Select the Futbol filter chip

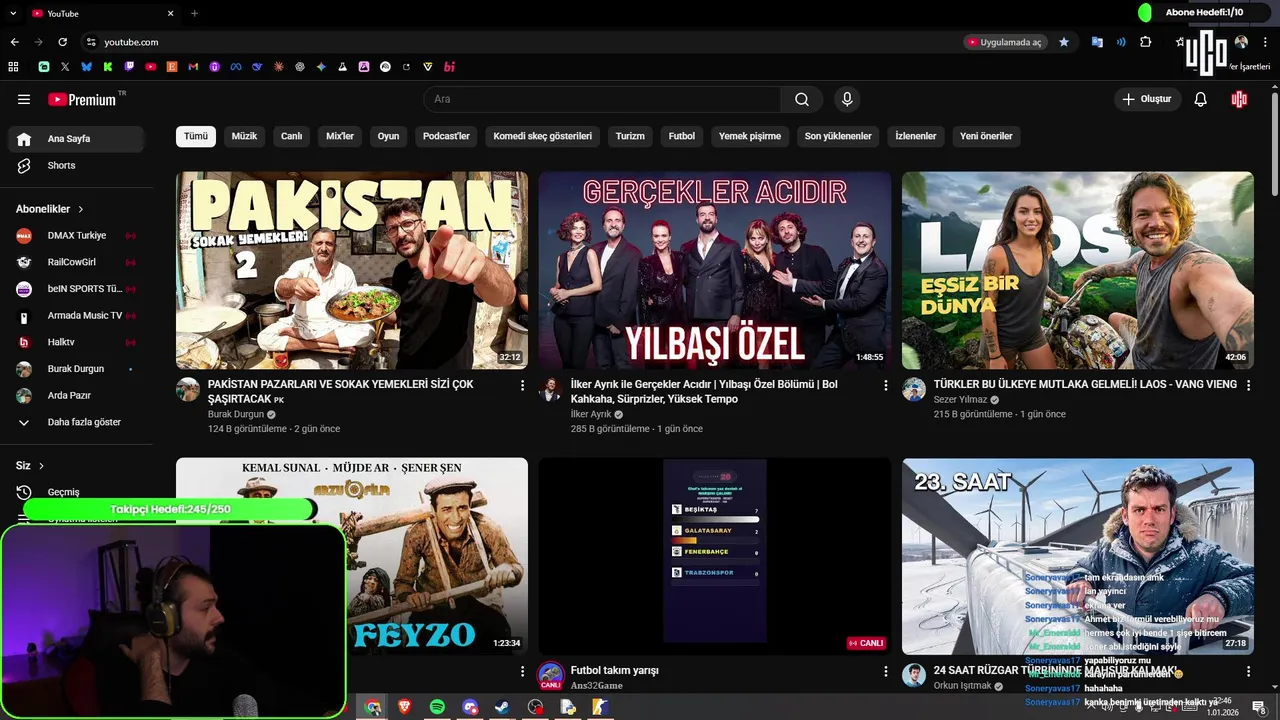[x=682, y=136]
